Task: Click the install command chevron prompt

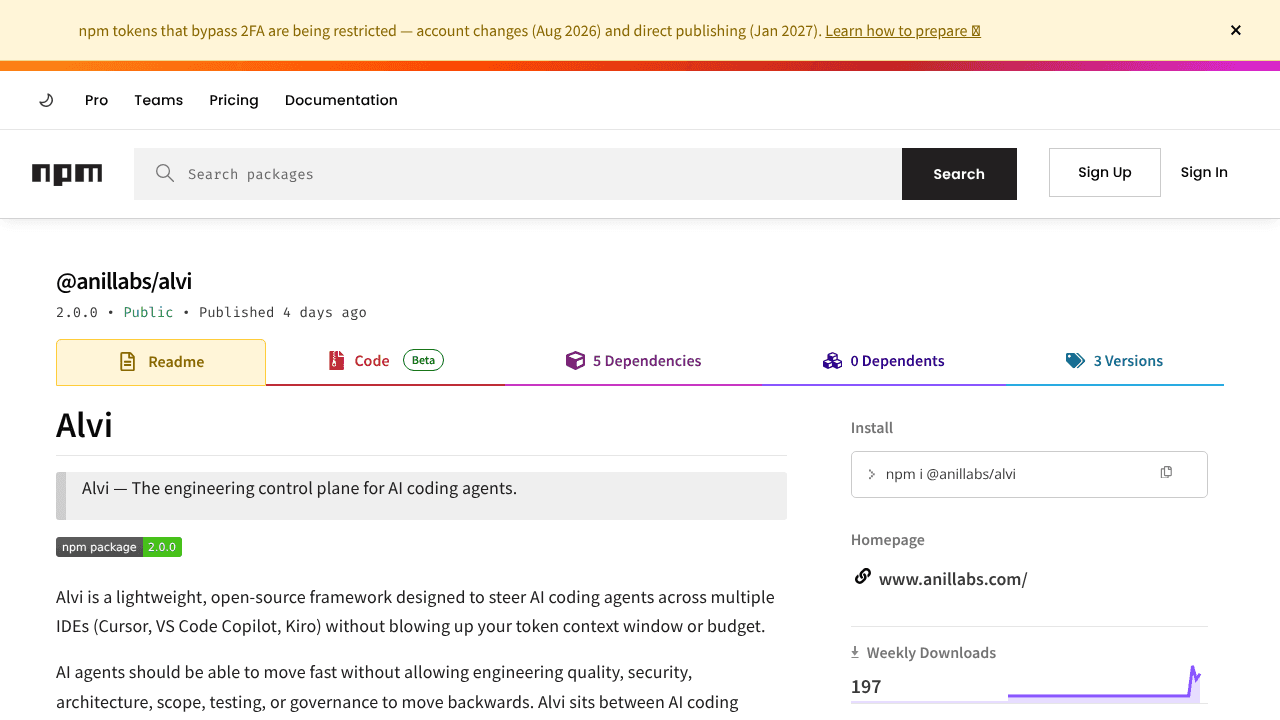Action: (872, 474)
